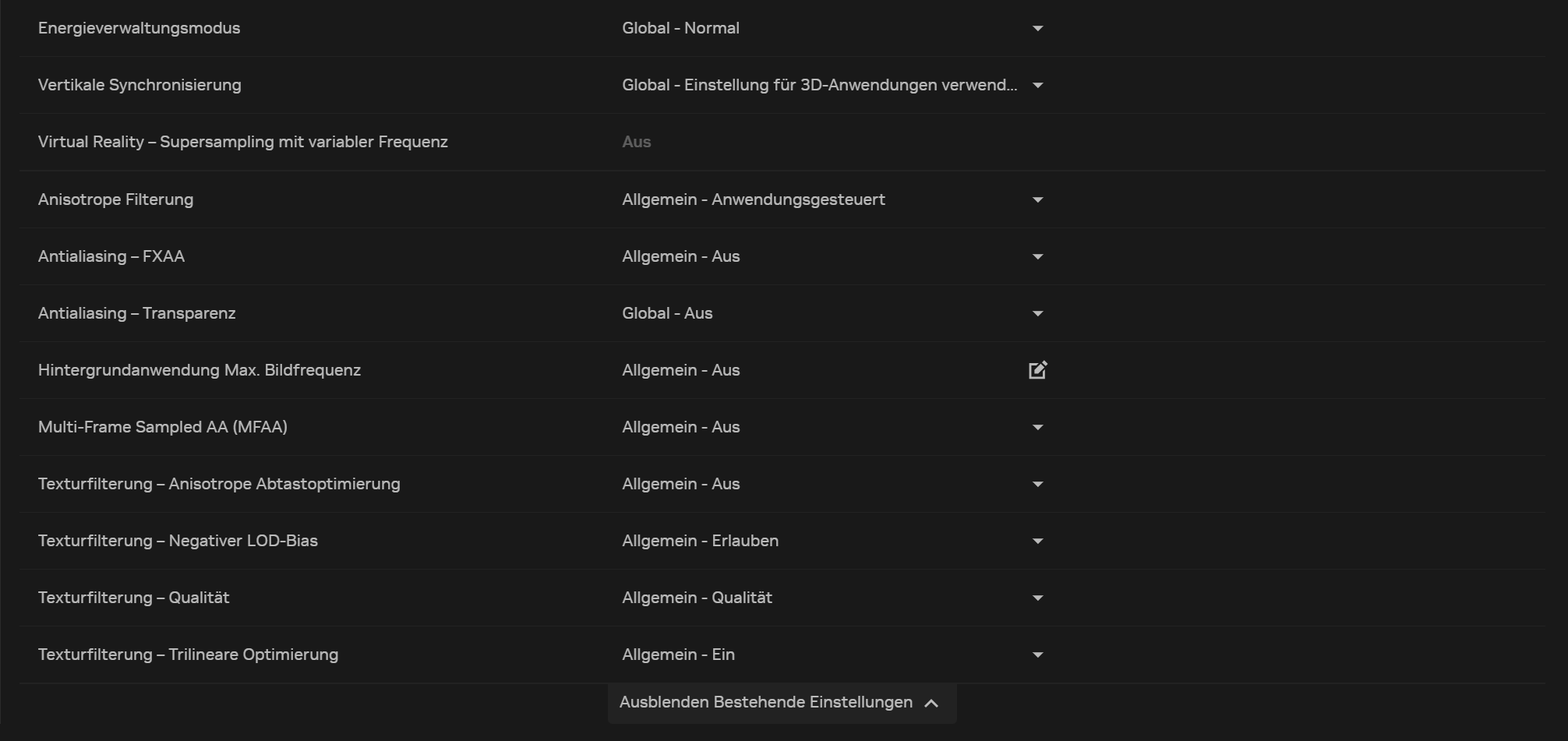
Task: Open the Anisotrope Abtastoptimierung dropdown arrow
Action: (x=1037, y=485)
